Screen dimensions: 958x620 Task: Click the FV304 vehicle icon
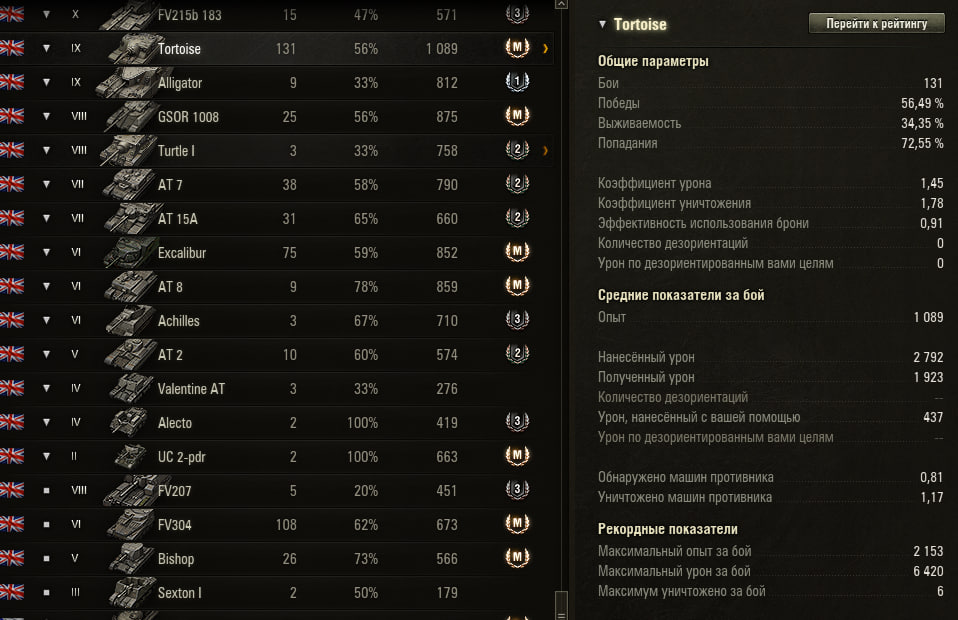pos(130,525)
